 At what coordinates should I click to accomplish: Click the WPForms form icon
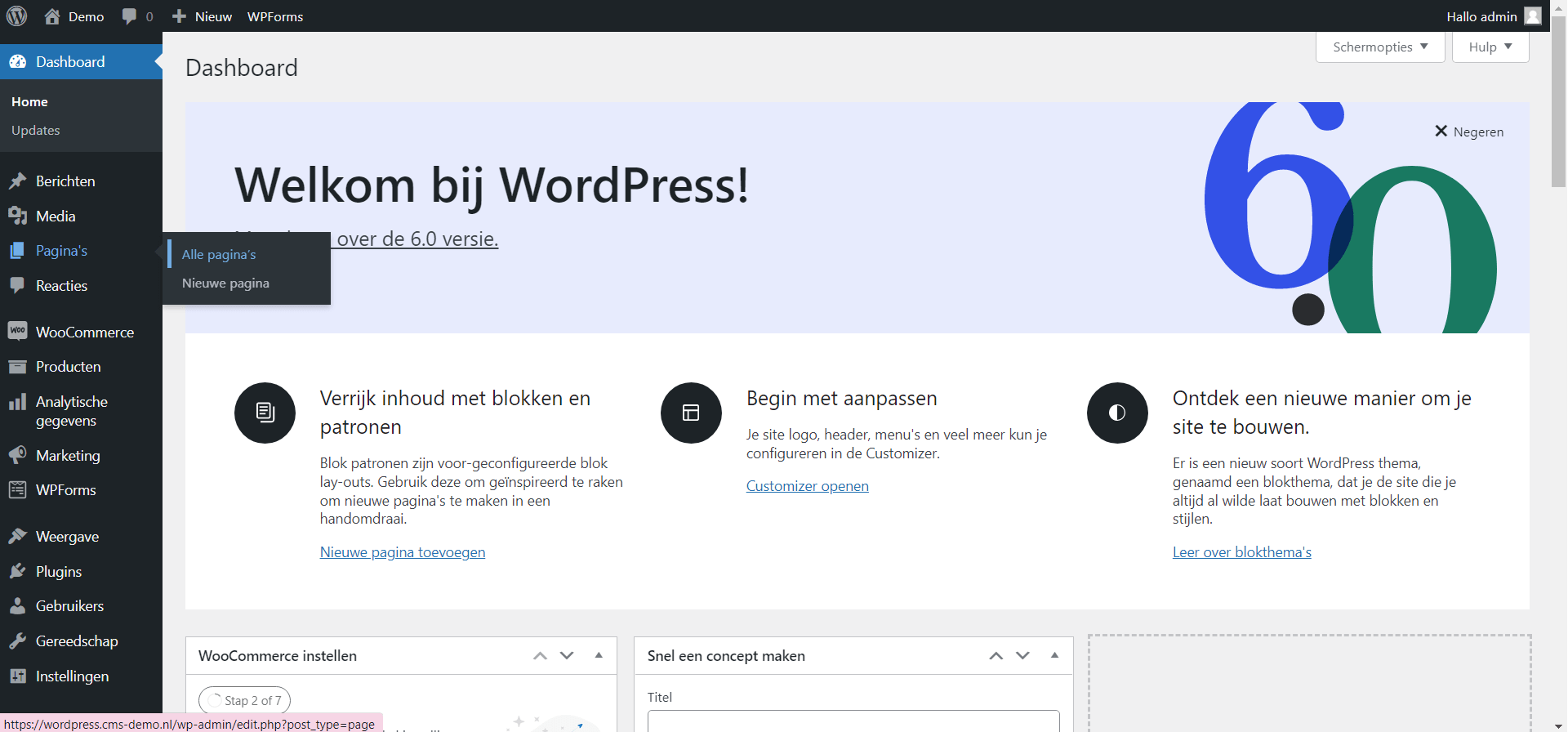(x=18, y=490)
